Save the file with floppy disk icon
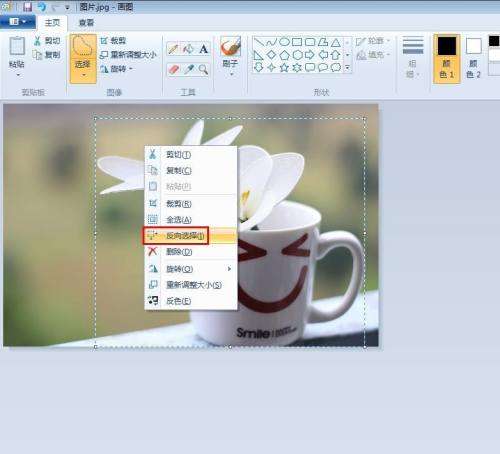 (27, 7)
